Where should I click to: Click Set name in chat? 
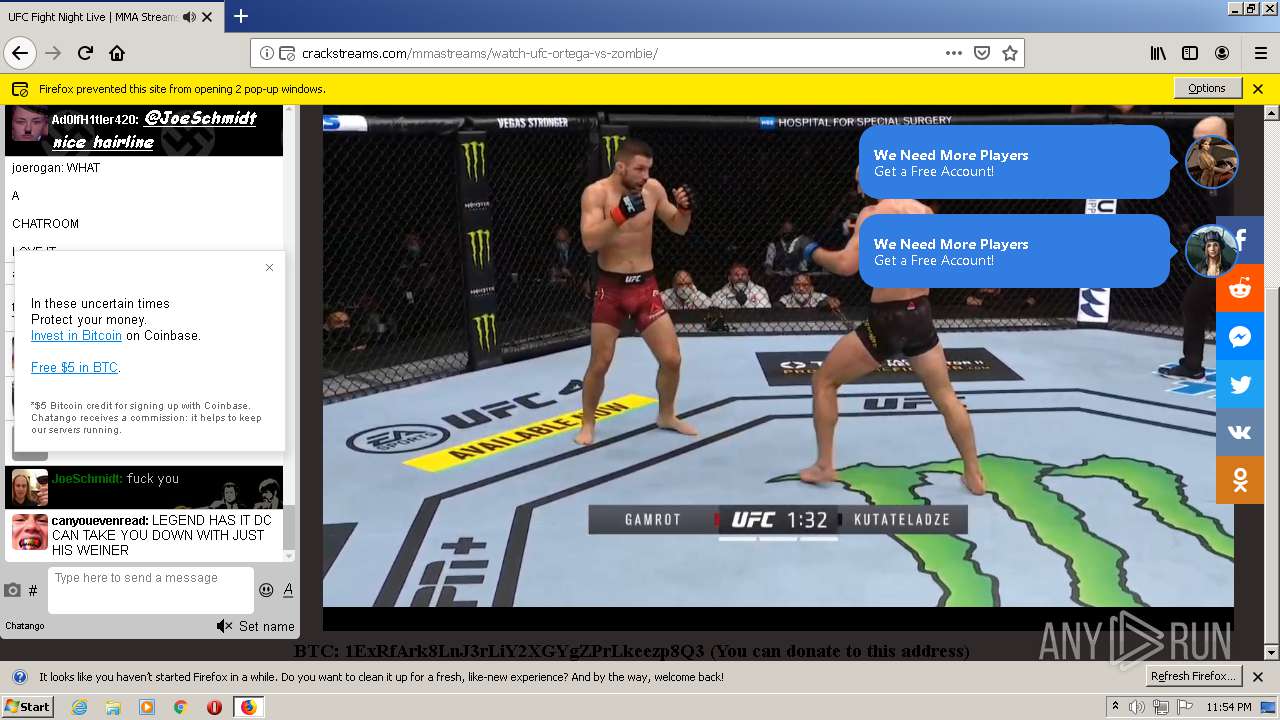(266, 626)
